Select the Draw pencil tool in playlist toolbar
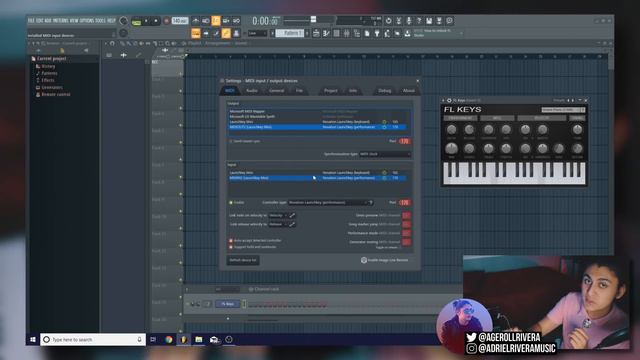Screen dimensions: 640x360 (122, 43)
